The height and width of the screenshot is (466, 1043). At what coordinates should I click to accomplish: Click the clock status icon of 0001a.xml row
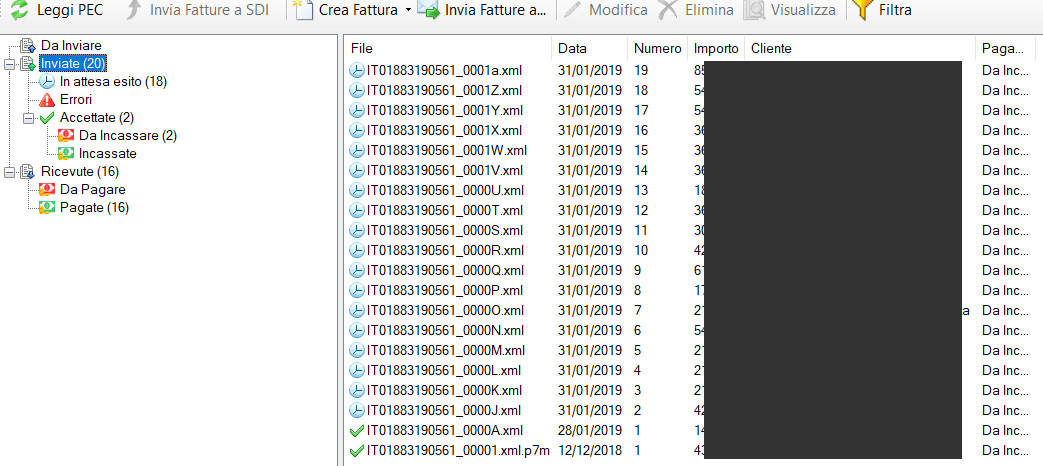[x=357, y=70]
